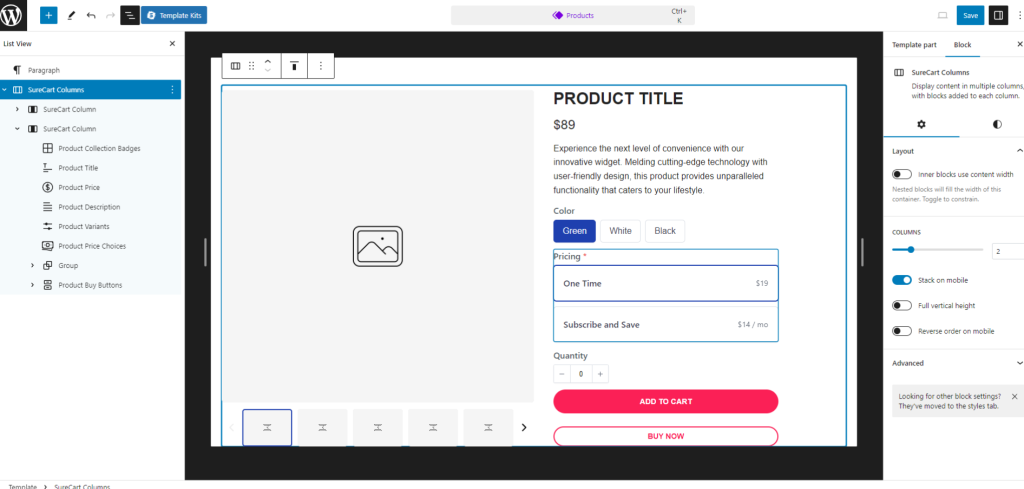Open options for SureCart Columns row

coord(172,89)
